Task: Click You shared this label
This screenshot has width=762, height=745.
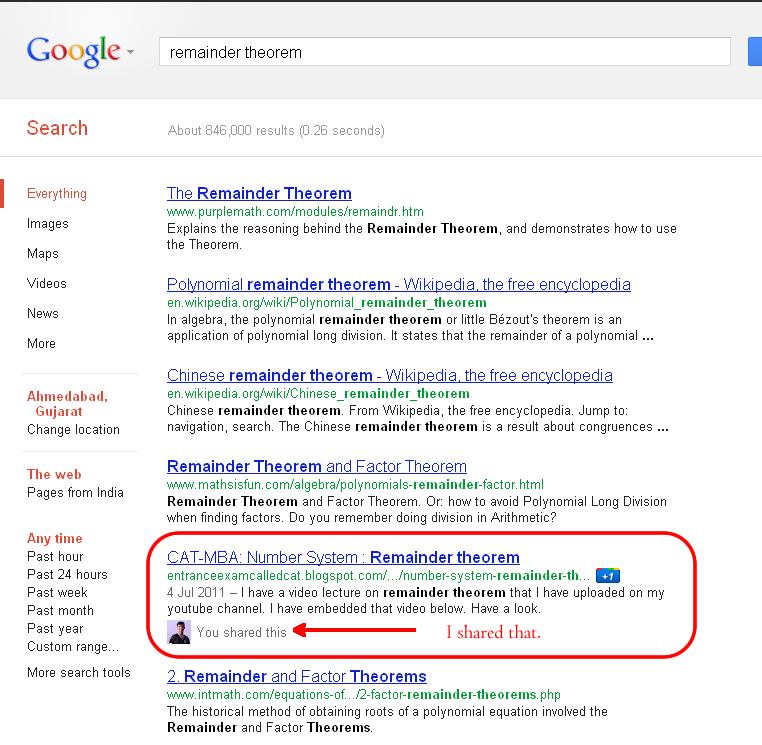Action: pos(242,632)
